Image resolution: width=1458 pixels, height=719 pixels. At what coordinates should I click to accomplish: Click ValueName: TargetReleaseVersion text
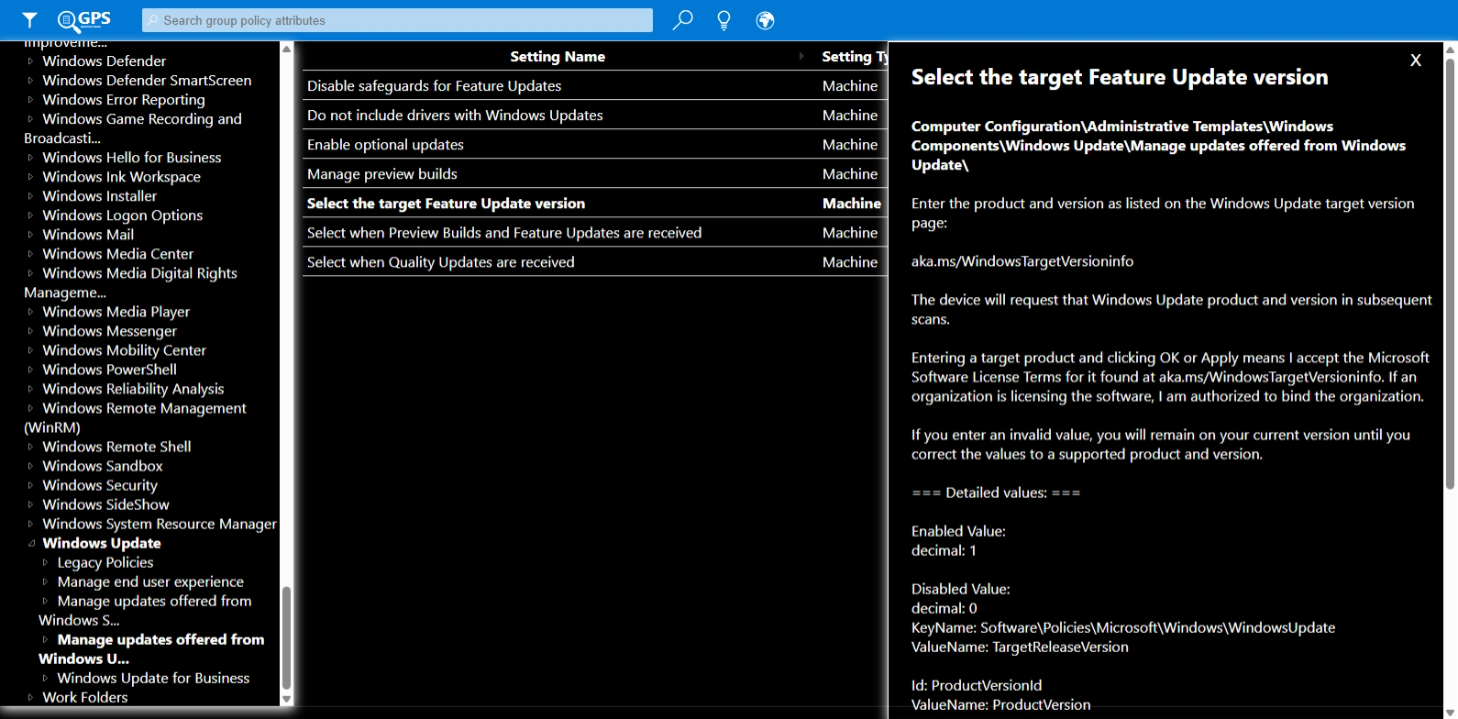(1020, 647)
